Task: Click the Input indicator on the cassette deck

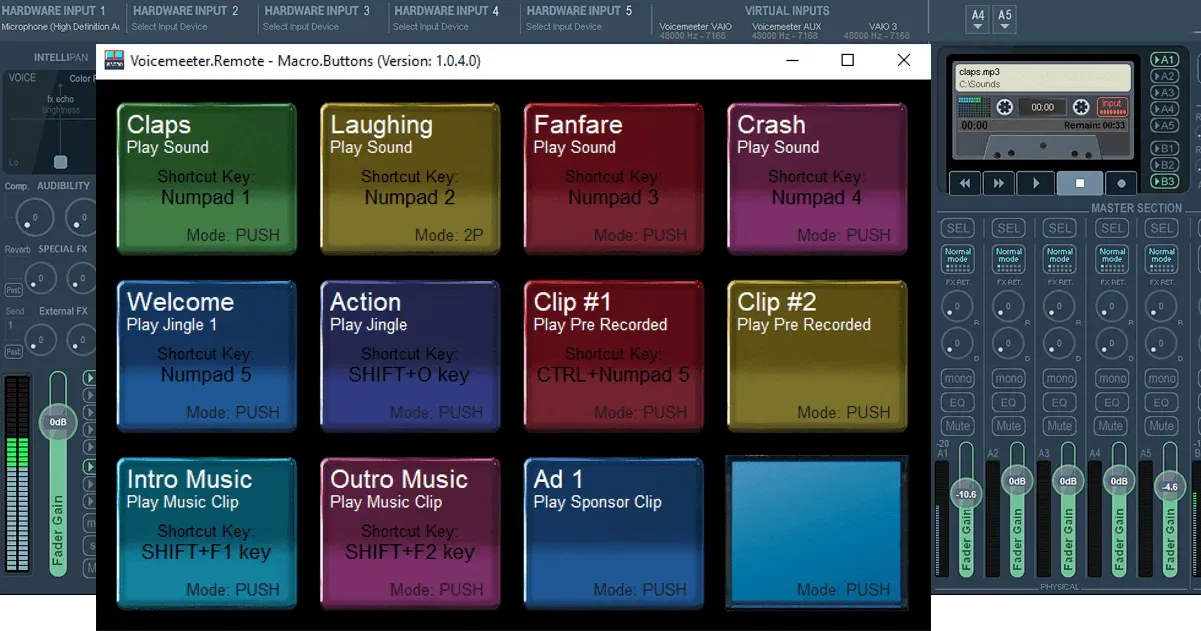Action: 1112,107
